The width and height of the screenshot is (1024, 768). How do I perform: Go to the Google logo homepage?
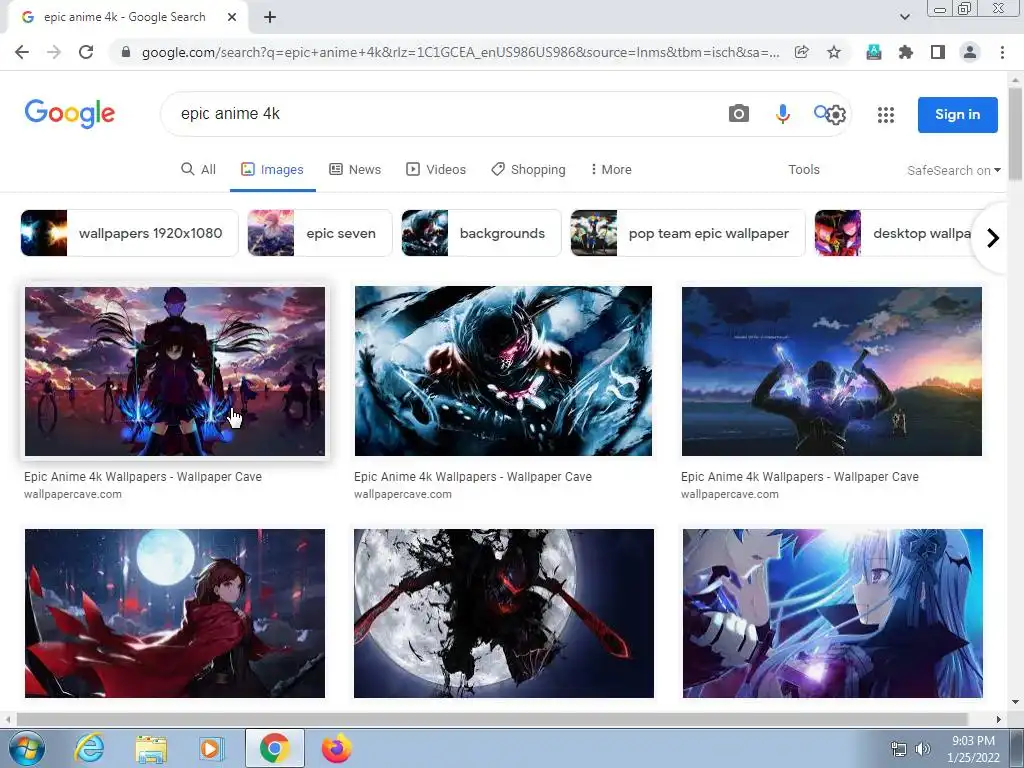(x=70, y=114)
